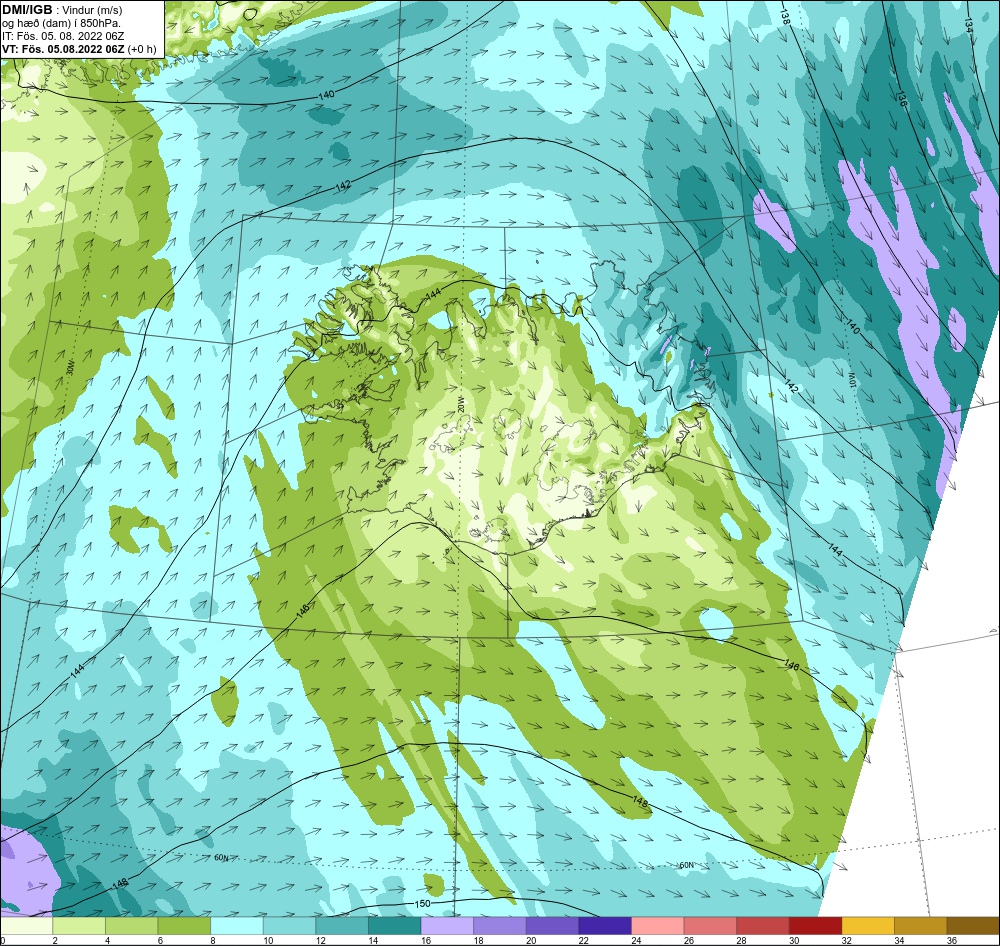Select the 20–22 m/s purple legend swatch

tap(553, 926)
